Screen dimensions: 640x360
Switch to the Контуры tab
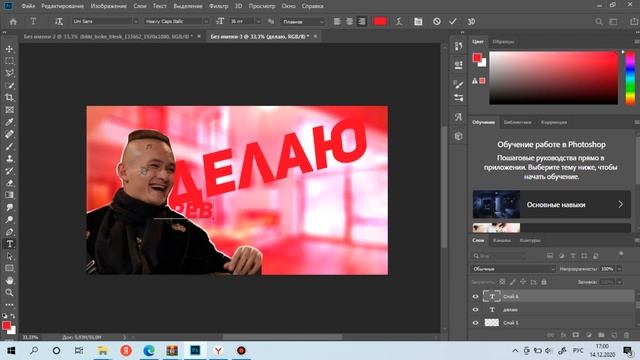pyautogui.click(x=530, y=240)
